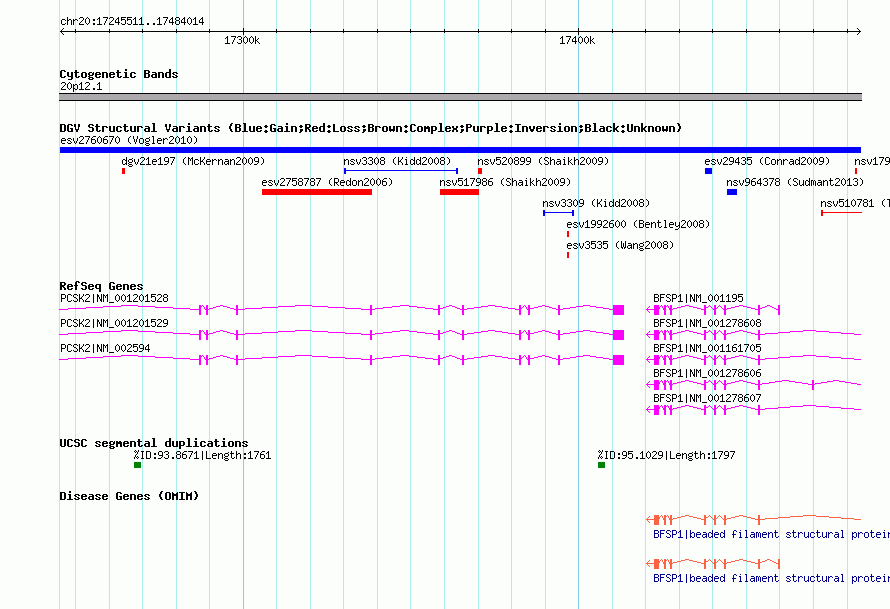Screen dimensions: 890x609
Task: Open the esv2758787 (Redon2006) label
Action: 327,182
